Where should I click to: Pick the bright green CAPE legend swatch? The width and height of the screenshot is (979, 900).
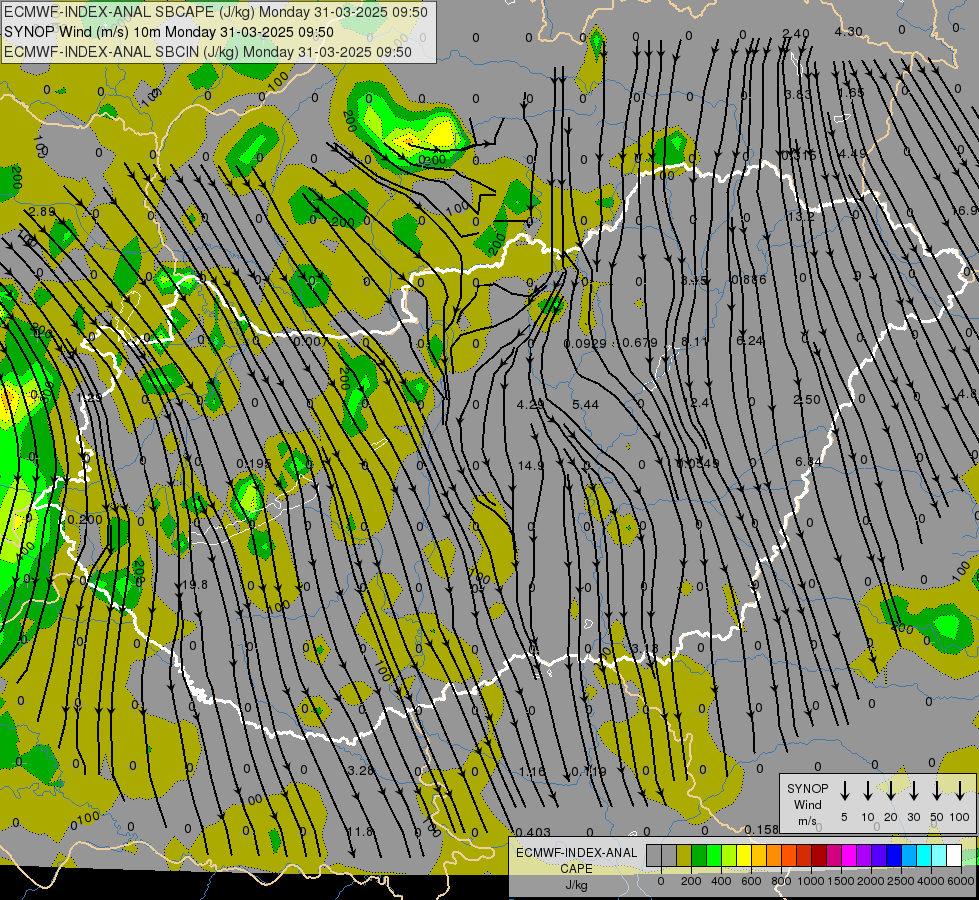[x=714, y=856]
